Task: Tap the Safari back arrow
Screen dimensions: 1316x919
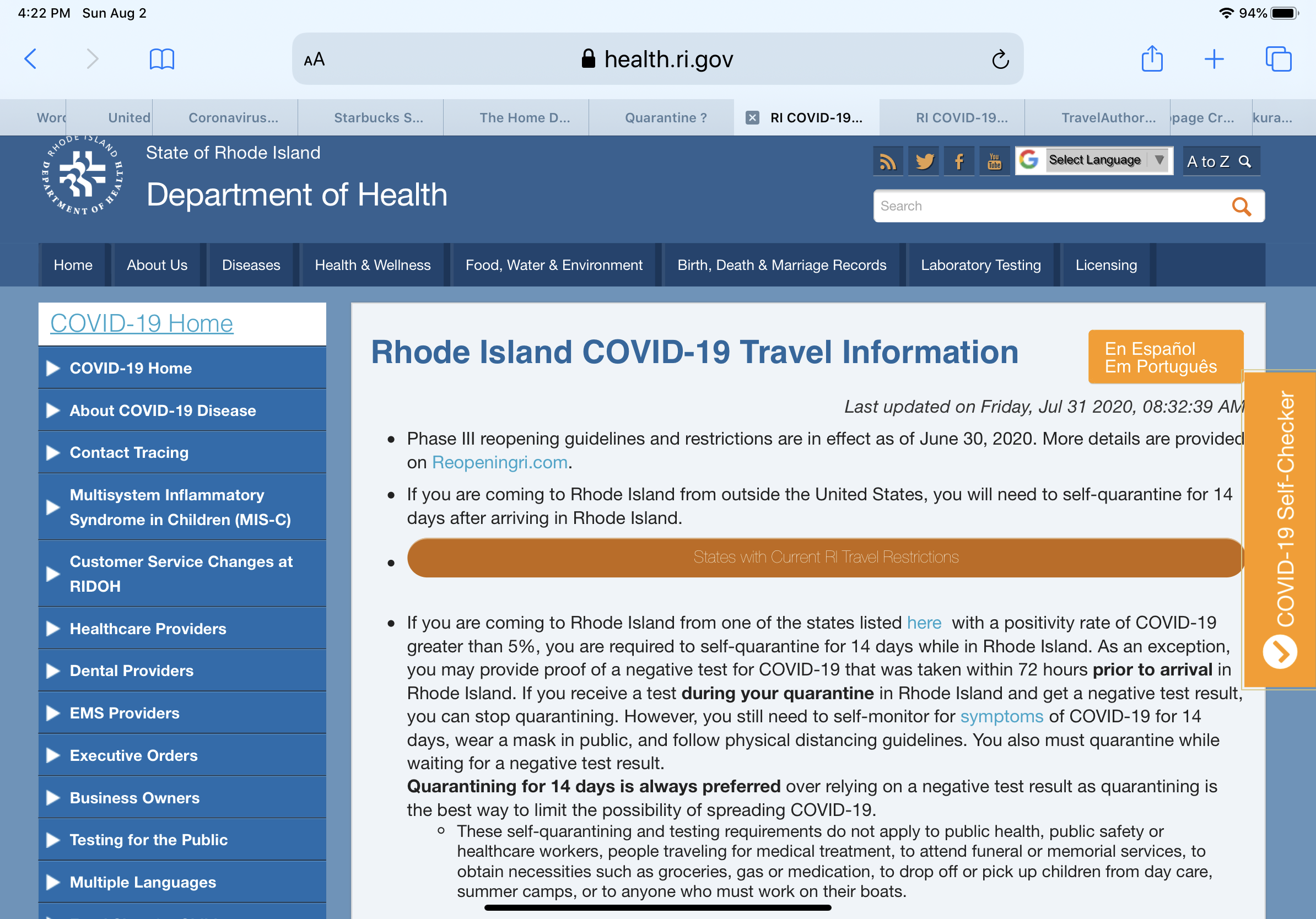Action: (31, 59)
